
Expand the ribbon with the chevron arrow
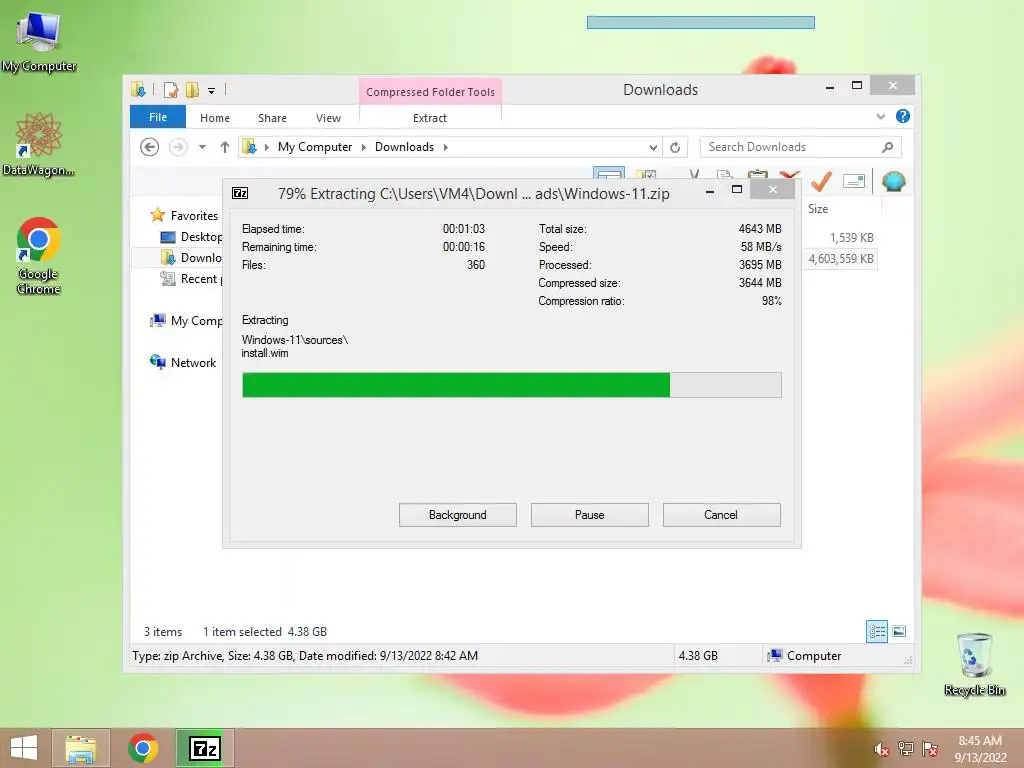click(x=880, y=116)
